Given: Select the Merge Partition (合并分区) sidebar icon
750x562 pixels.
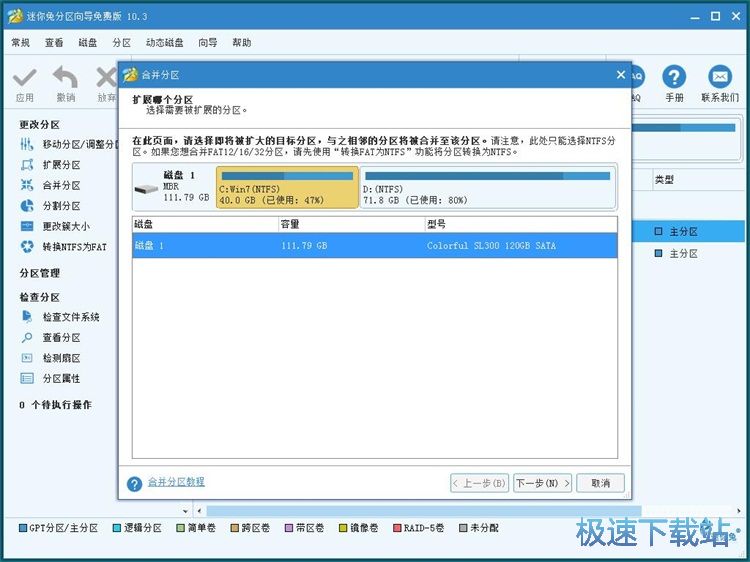Looking at the screenshot, I should point(27,185).
